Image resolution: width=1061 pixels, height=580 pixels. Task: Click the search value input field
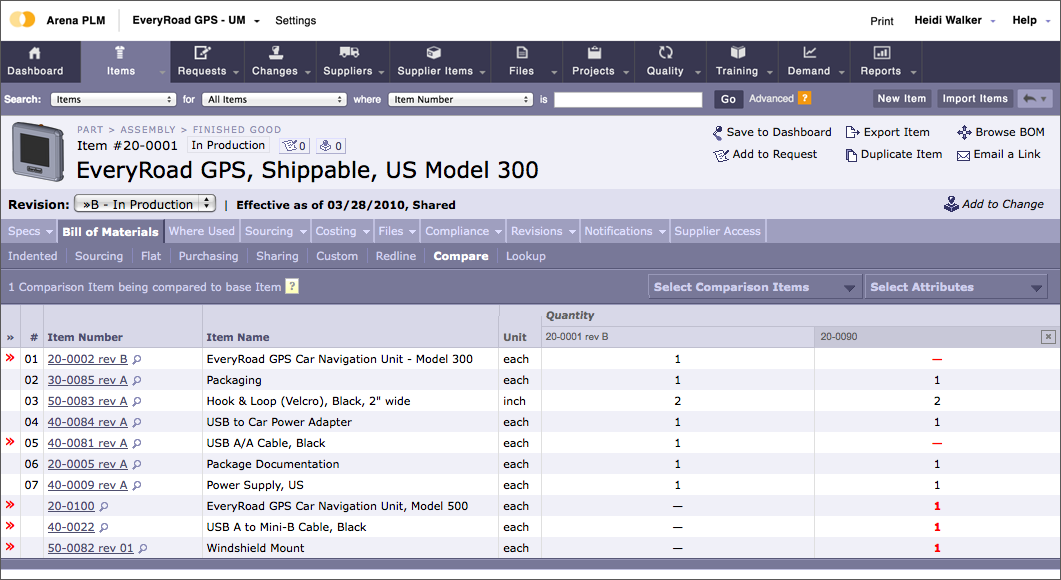(628, 99)
